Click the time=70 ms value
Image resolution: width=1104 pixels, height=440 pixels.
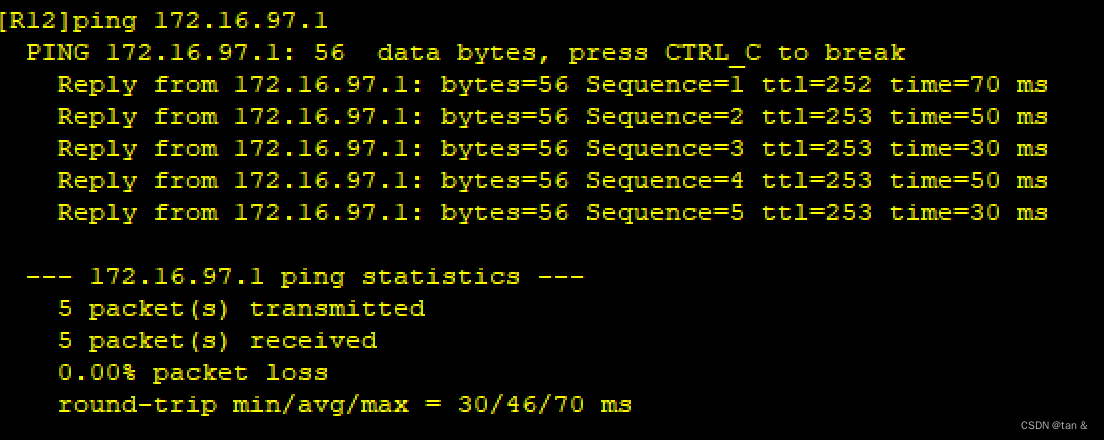pos(970,85)
